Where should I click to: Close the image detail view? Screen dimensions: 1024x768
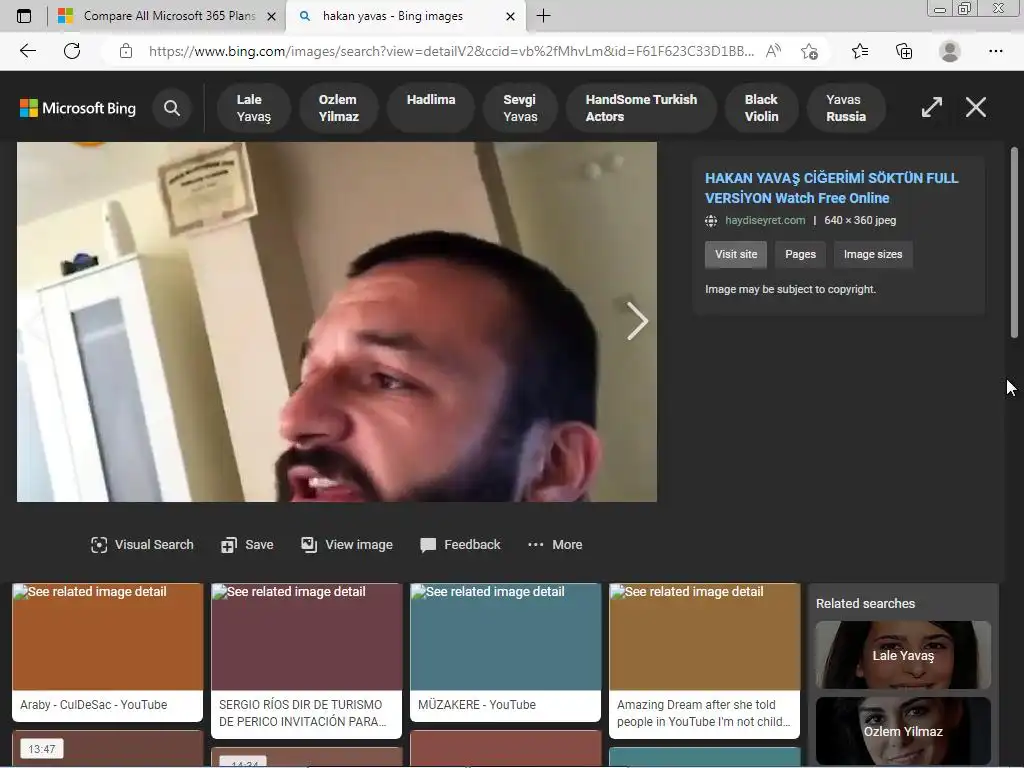976,107
